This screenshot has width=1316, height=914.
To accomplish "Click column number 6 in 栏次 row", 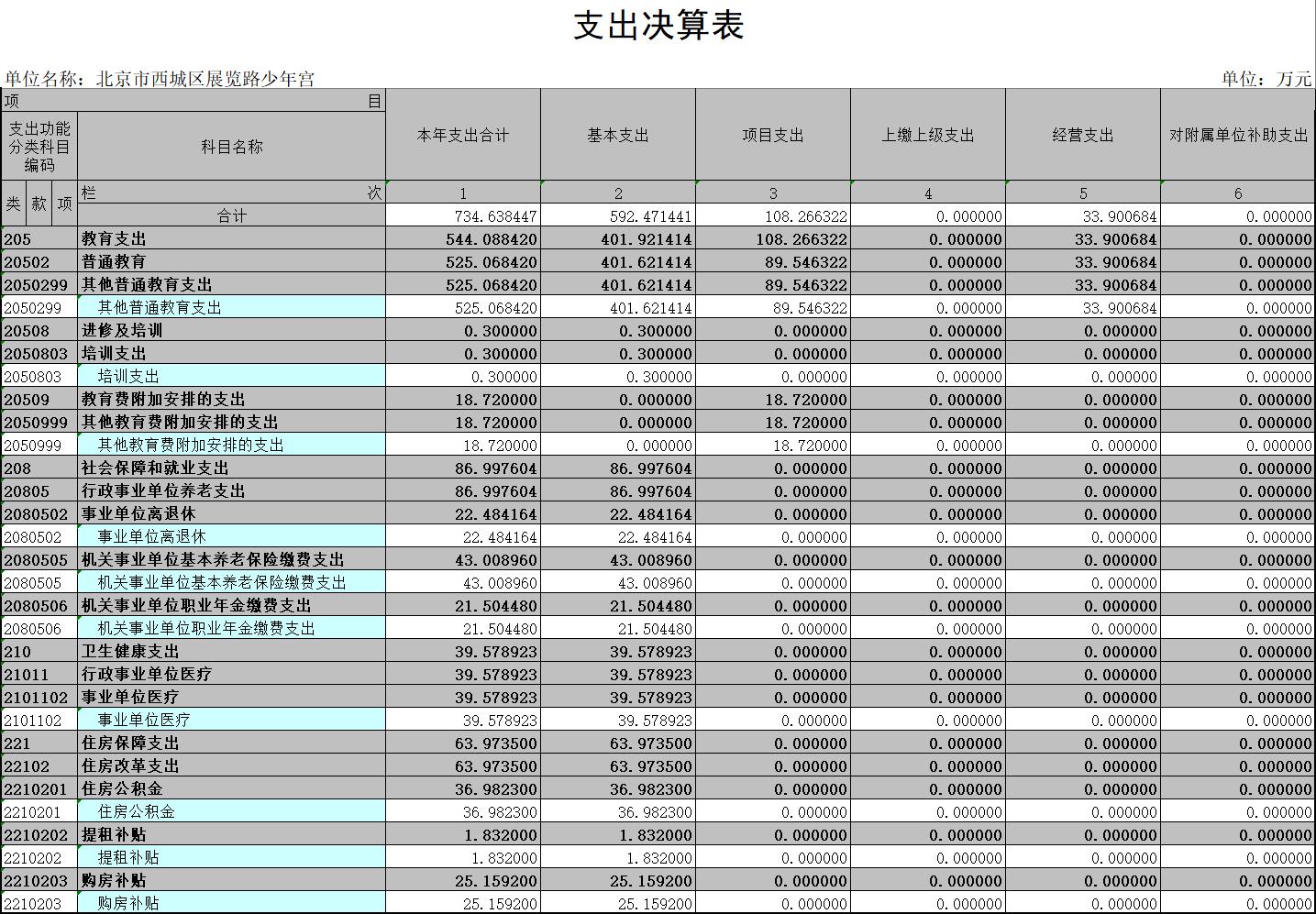I will pos(1238,193).
